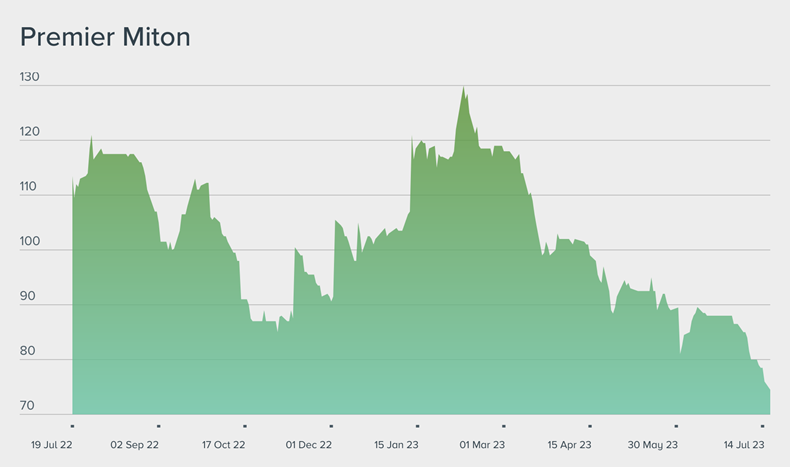Pick the 15 Jan 23 date label

pos(396,445)
